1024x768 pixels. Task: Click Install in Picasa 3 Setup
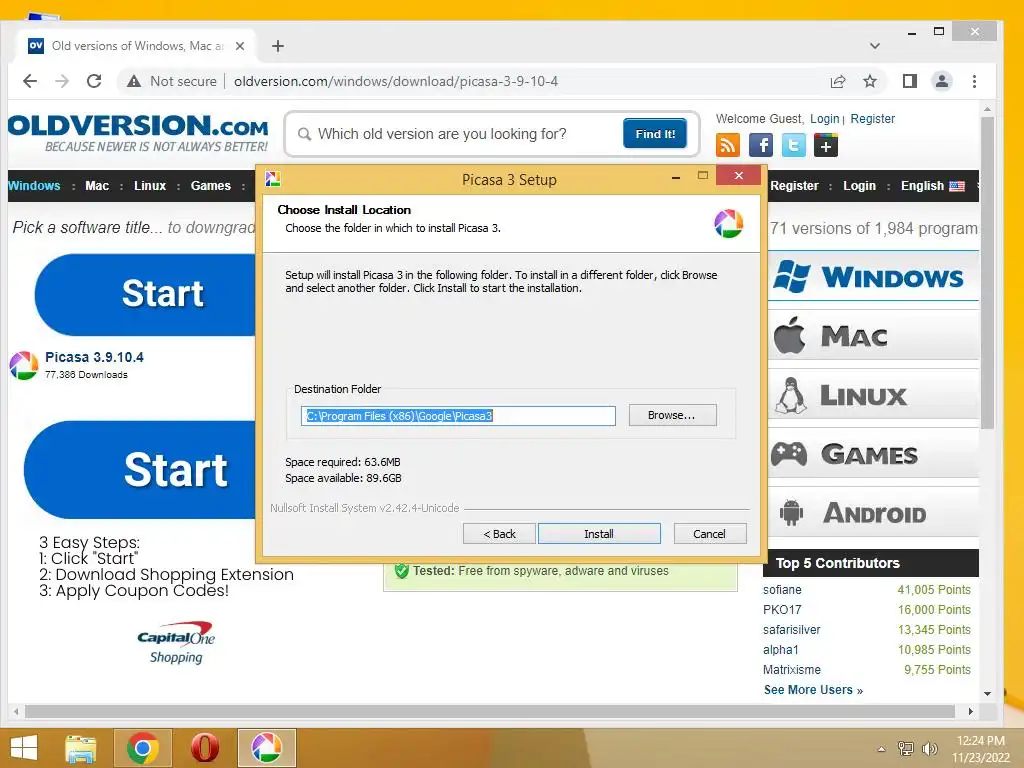[x=599, y=534]
